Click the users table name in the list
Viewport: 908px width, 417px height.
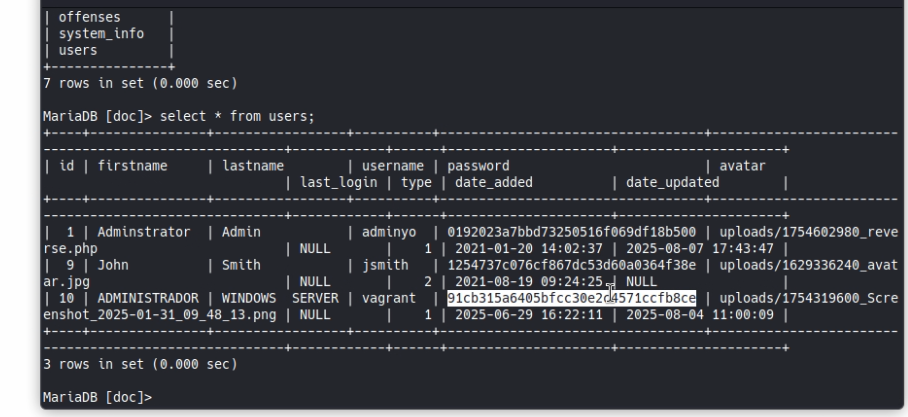click(78, 50)
